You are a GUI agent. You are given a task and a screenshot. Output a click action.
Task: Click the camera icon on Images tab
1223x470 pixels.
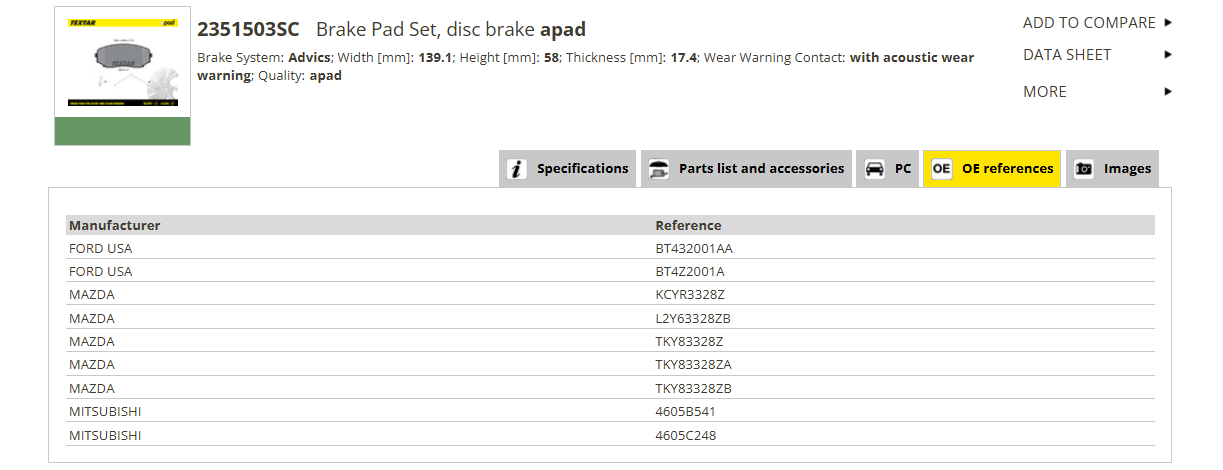[1084, 169]
